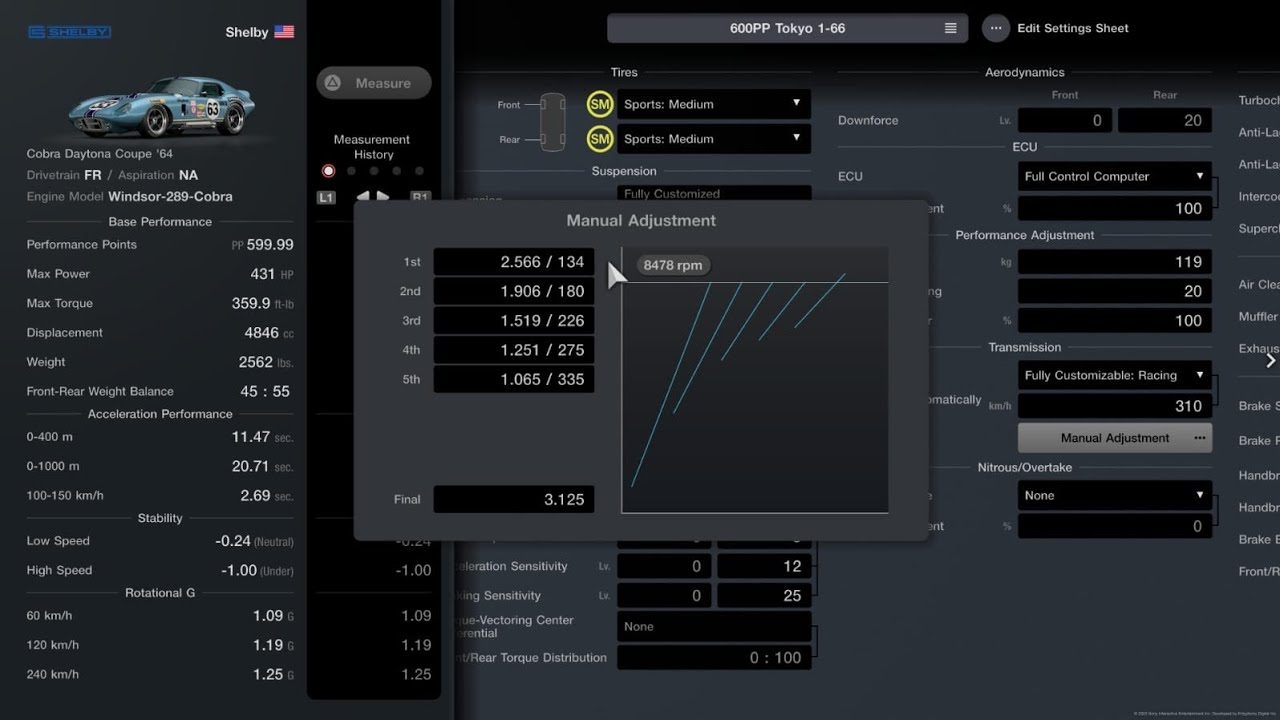Image resolution: width=1280 pixels, height=720 pixels.
Task: Select the front Downforce value field
Action: click(x=1065, y=120)
